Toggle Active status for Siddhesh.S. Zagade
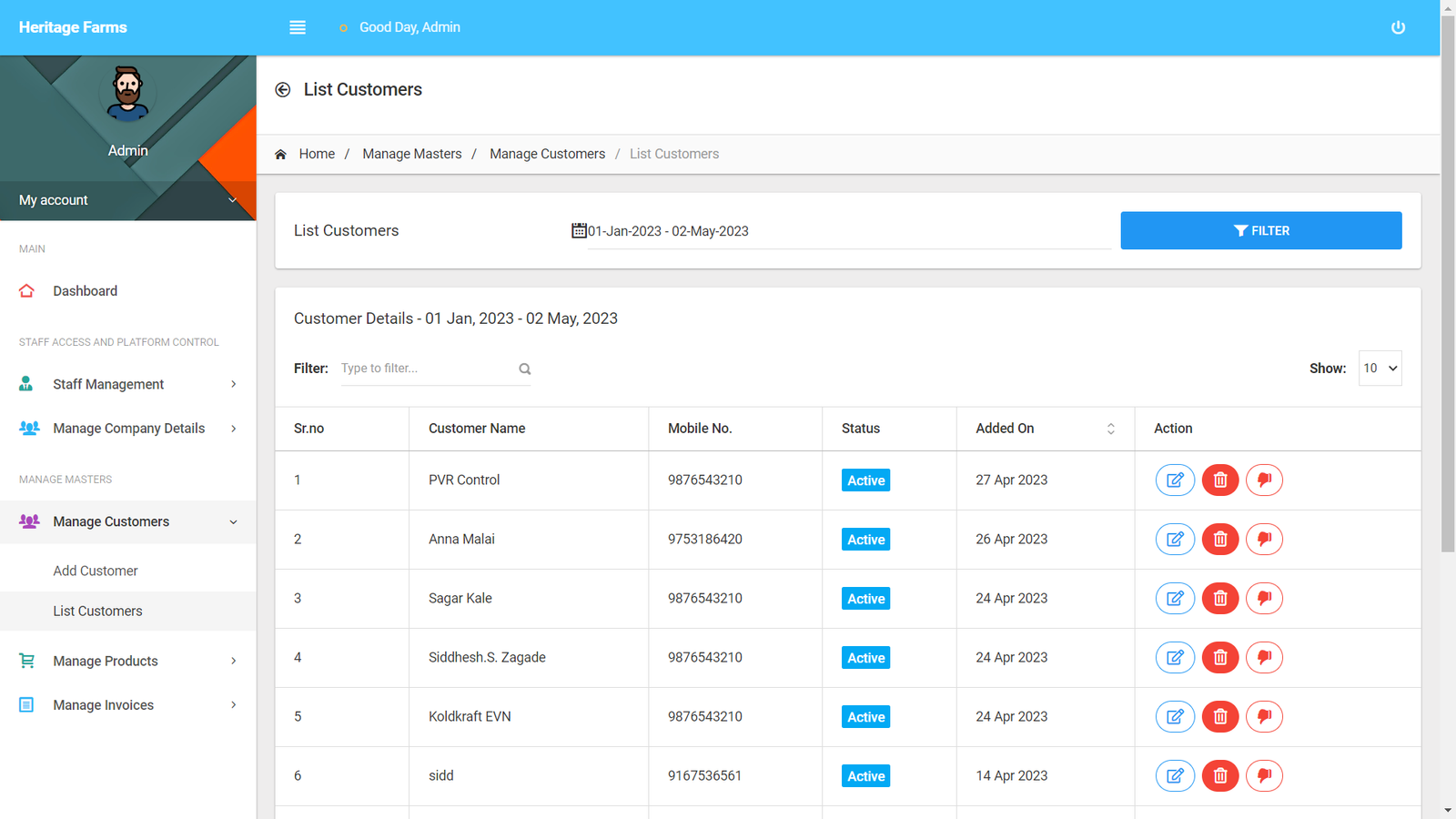Viewport: 1456px width, 819px height. click(x=865, y=658)
